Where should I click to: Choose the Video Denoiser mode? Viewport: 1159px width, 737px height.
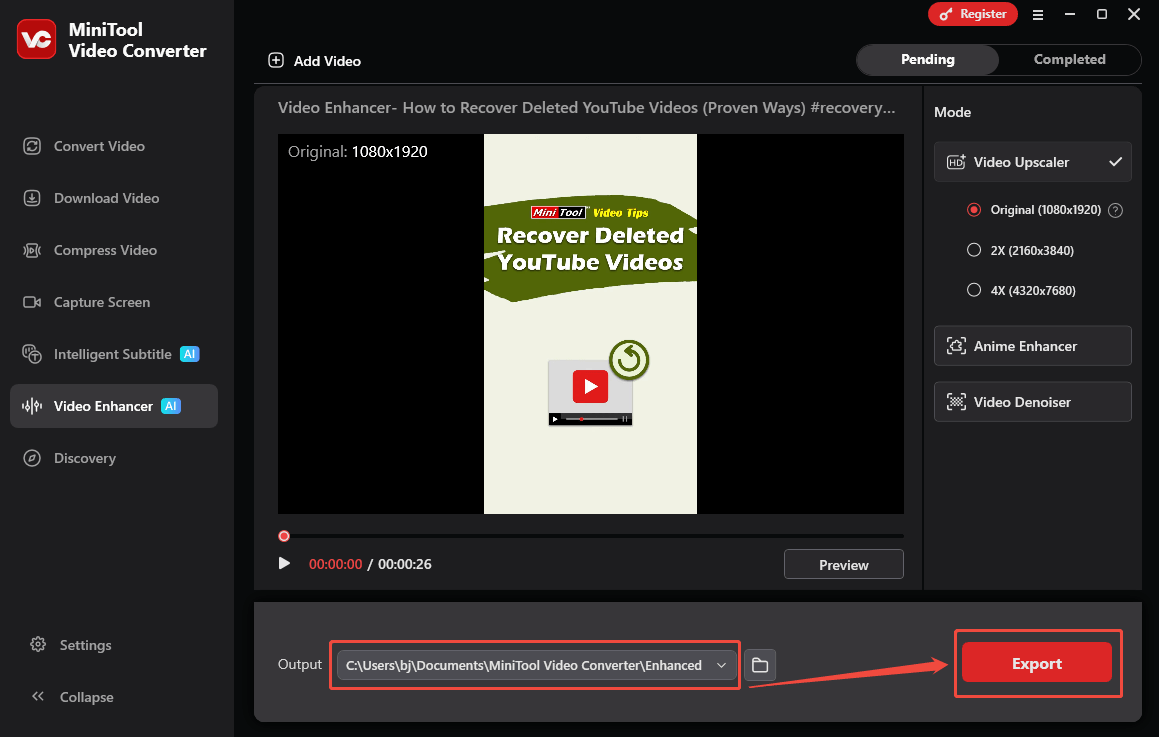click(1033, 402)
